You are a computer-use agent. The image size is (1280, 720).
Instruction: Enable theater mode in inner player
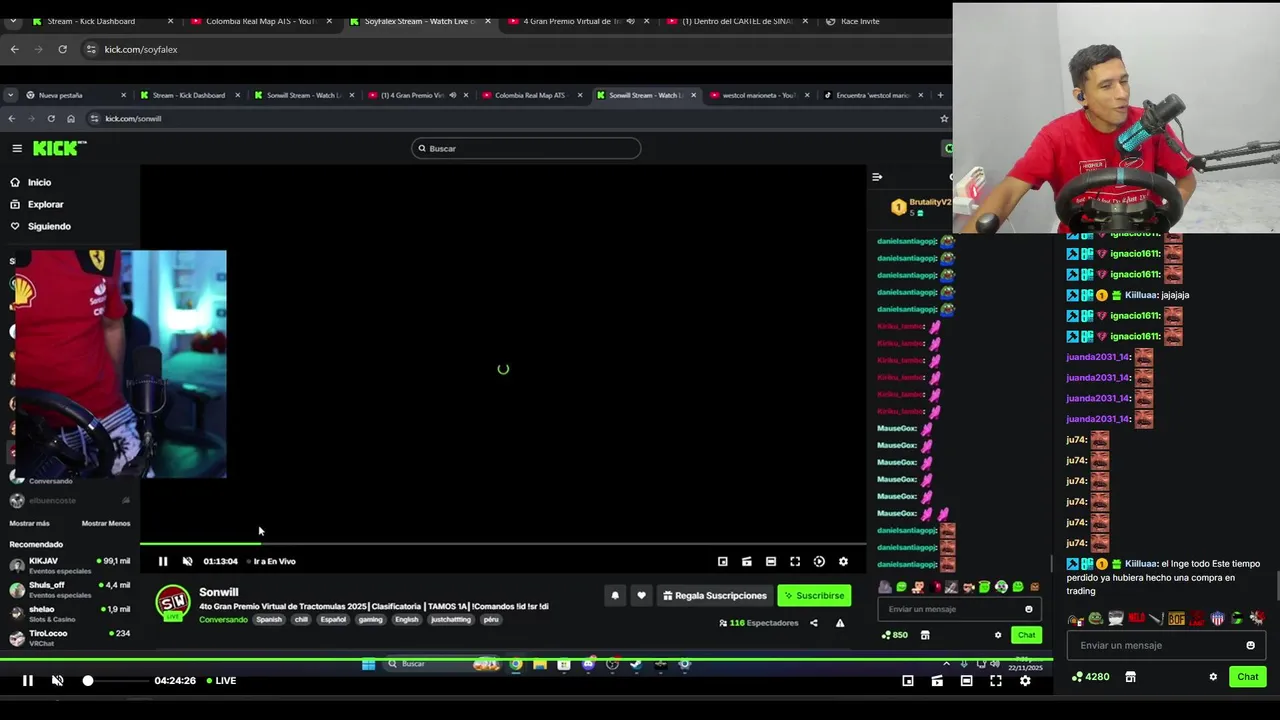771,561
